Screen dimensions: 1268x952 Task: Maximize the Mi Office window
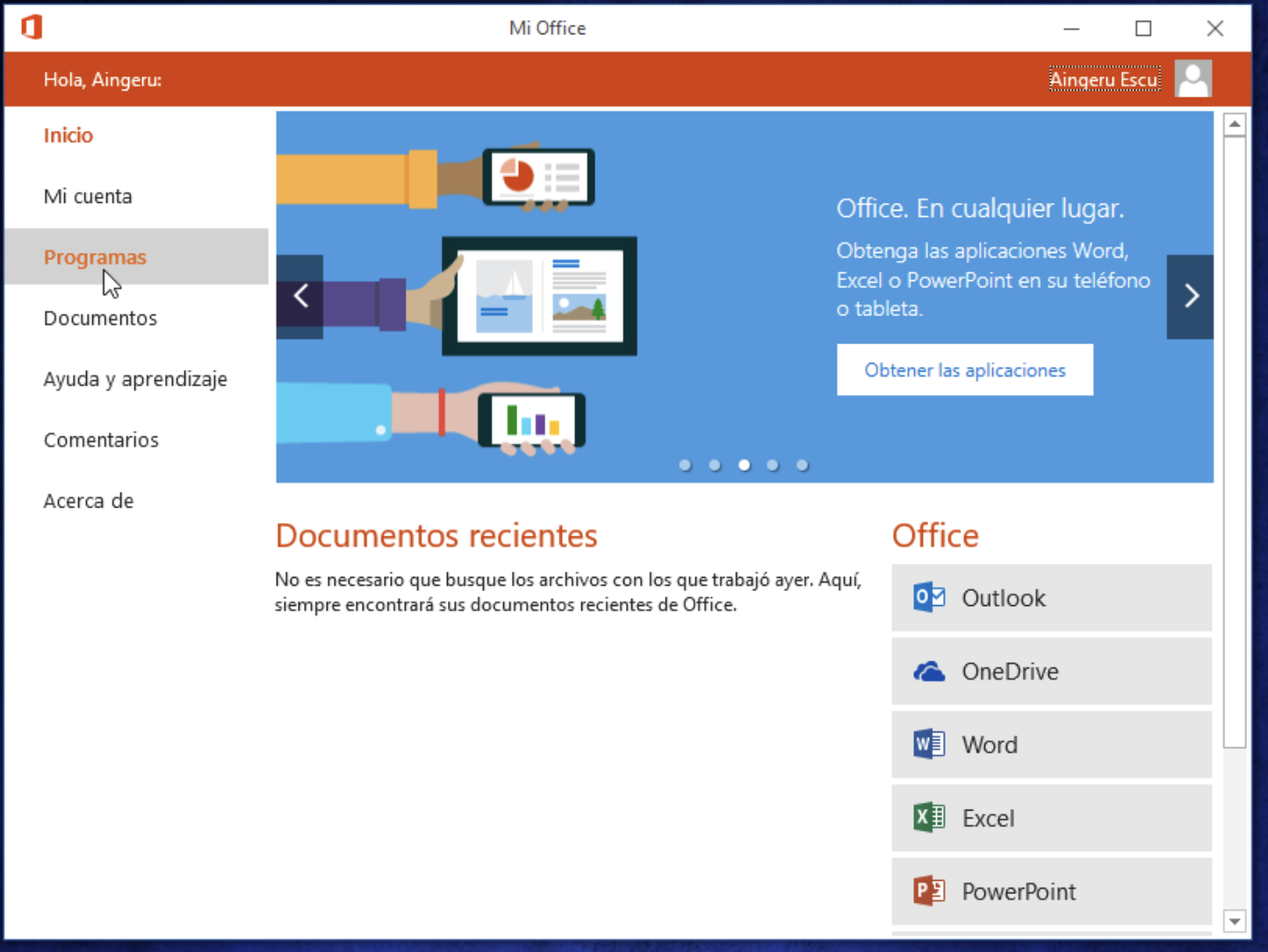coord(1143,28)
